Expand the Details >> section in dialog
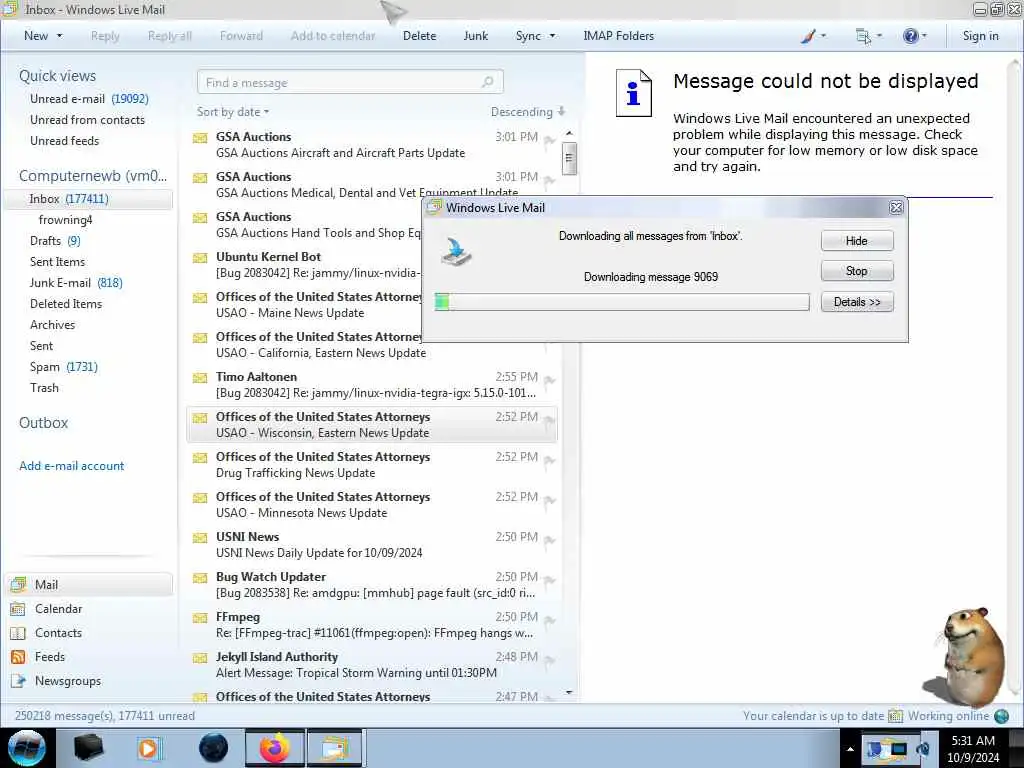 [857, 302]
